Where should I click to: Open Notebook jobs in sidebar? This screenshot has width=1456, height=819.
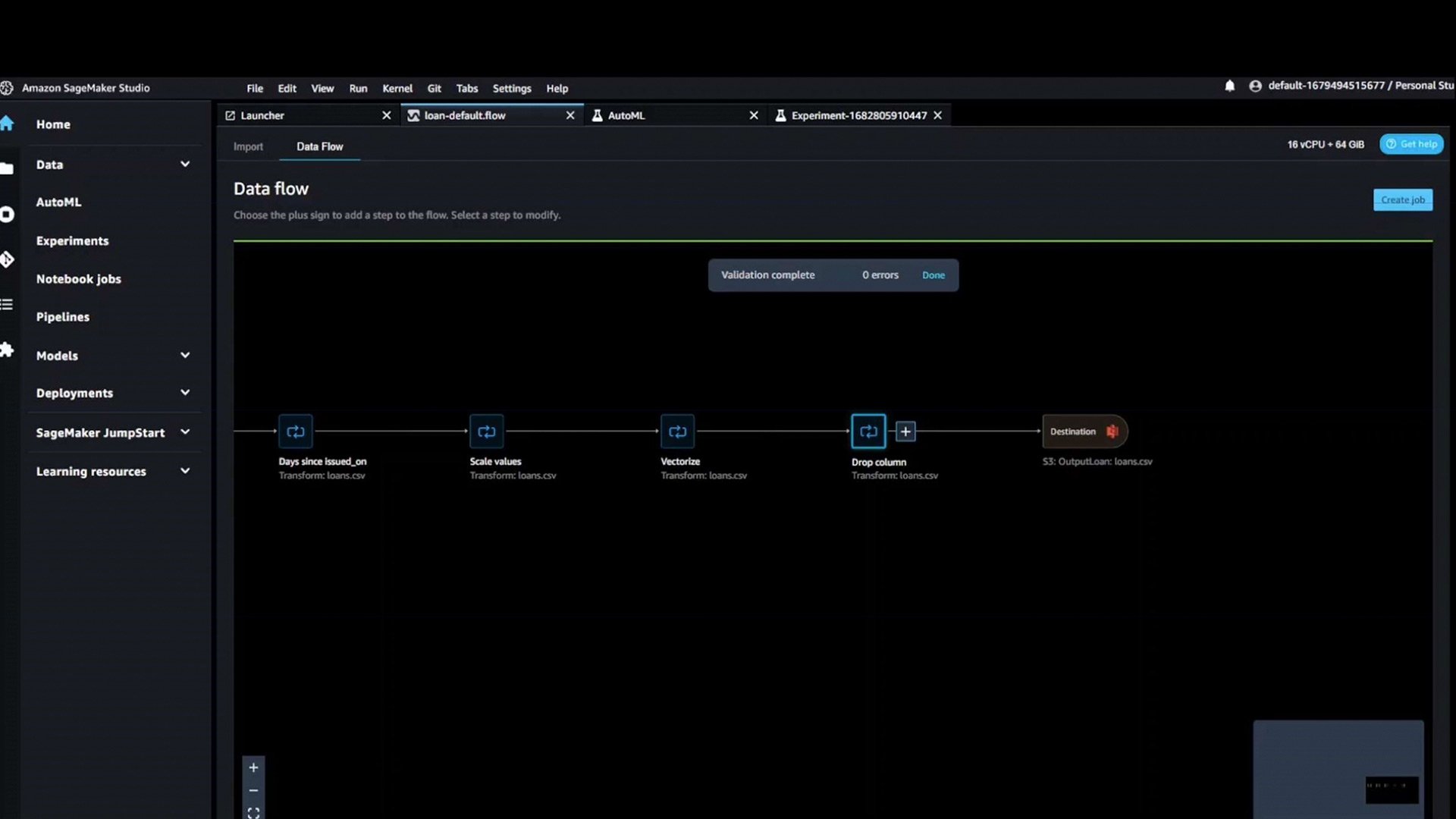click(x=78, y=279)
